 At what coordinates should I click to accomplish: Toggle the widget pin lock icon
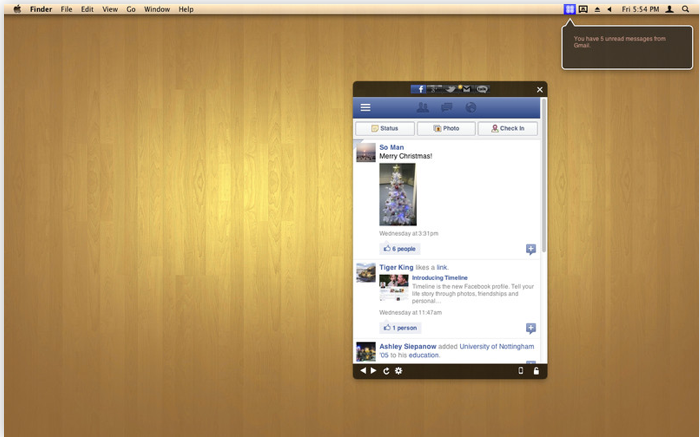[x=536, y=370]
